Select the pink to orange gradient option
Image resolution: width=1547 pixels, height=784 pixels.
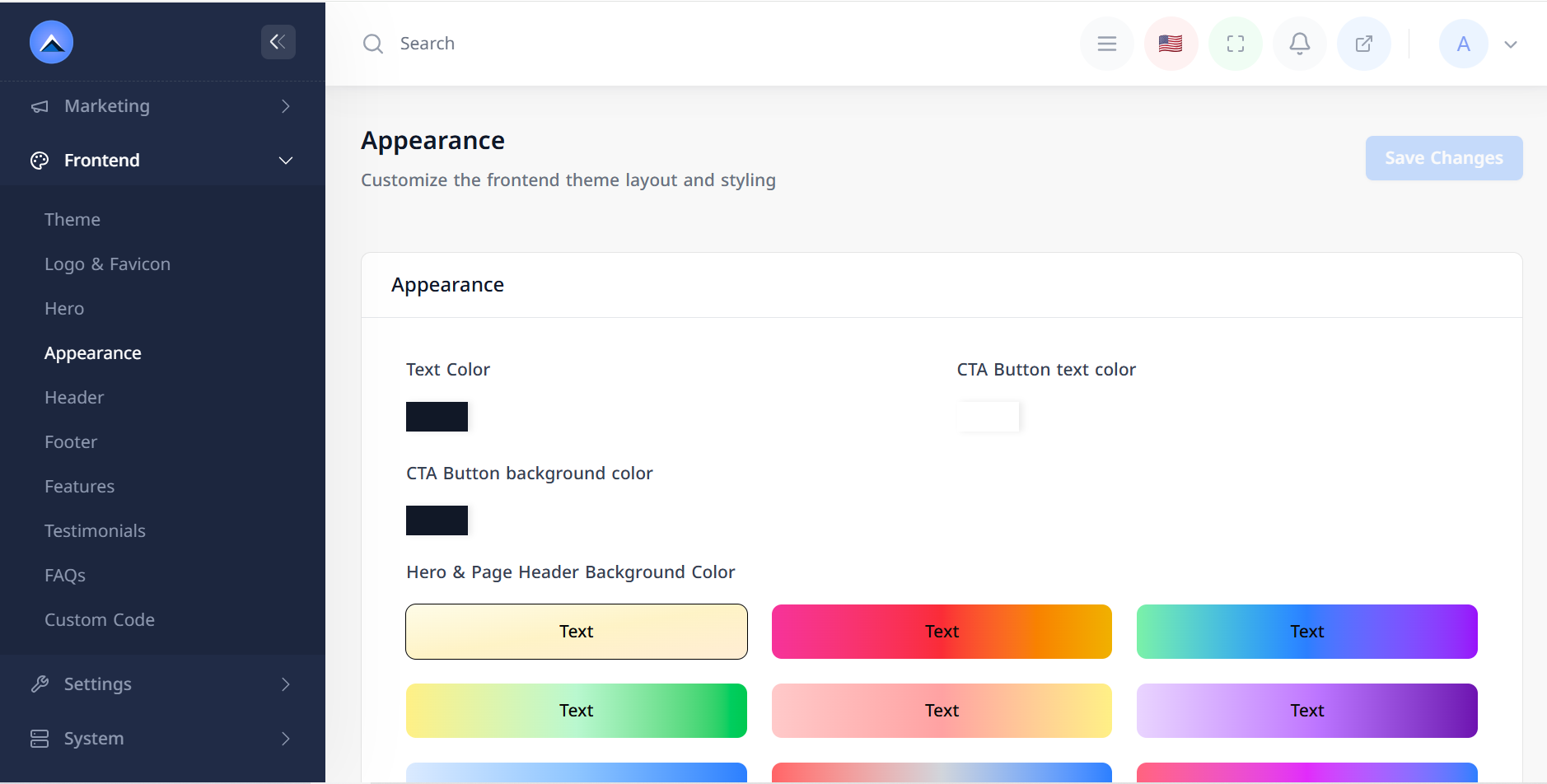tap(941, 632)
